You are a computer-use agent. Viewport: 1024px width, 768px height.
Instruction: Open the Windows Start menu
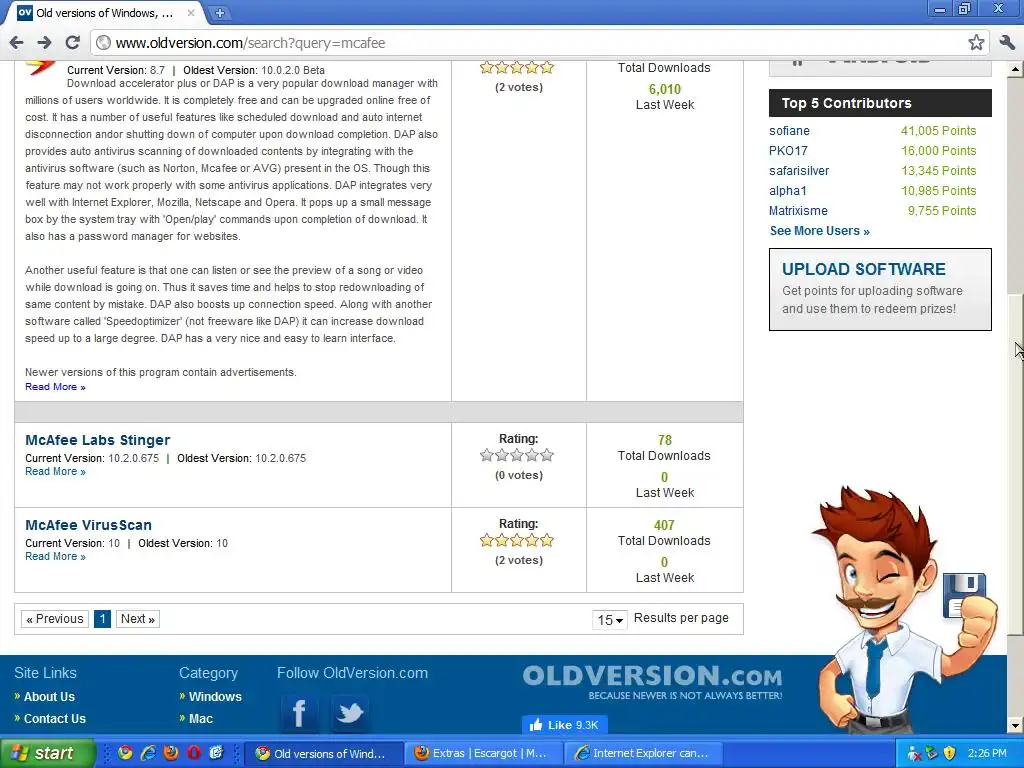pos(47,754)
